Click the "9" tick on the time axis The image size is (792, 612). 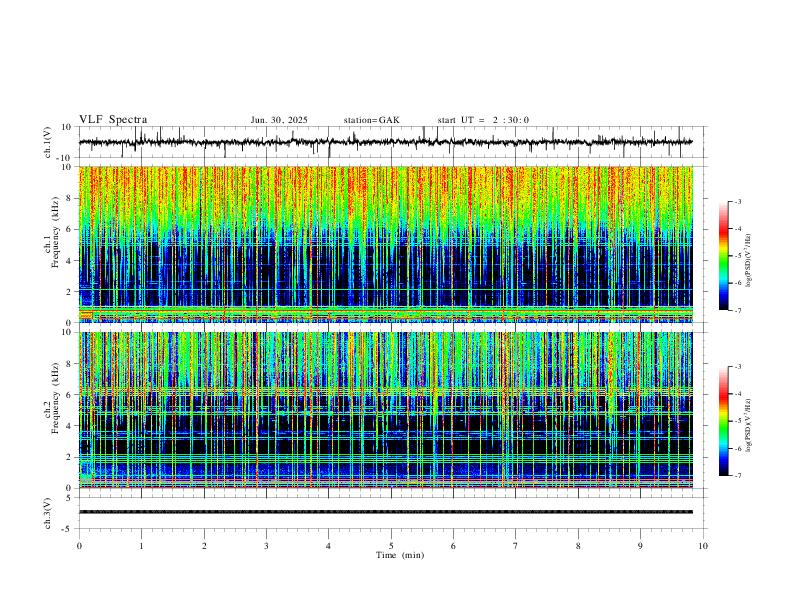[640, 546]
